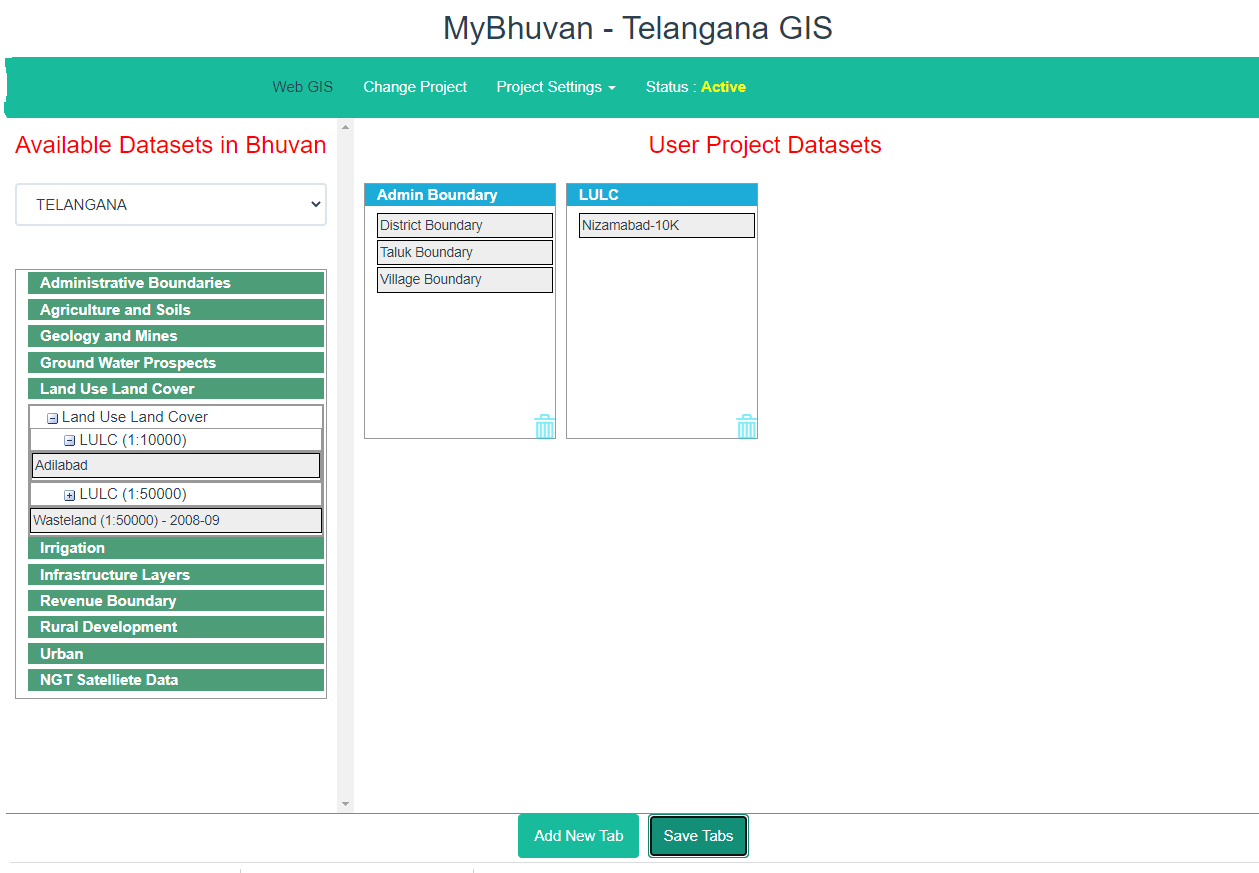This screenshot has height=873, width=1259.
Task: Delete the Admin Boundary tab via trash icon
Action: pyautogui.click(x=544, y=426)
